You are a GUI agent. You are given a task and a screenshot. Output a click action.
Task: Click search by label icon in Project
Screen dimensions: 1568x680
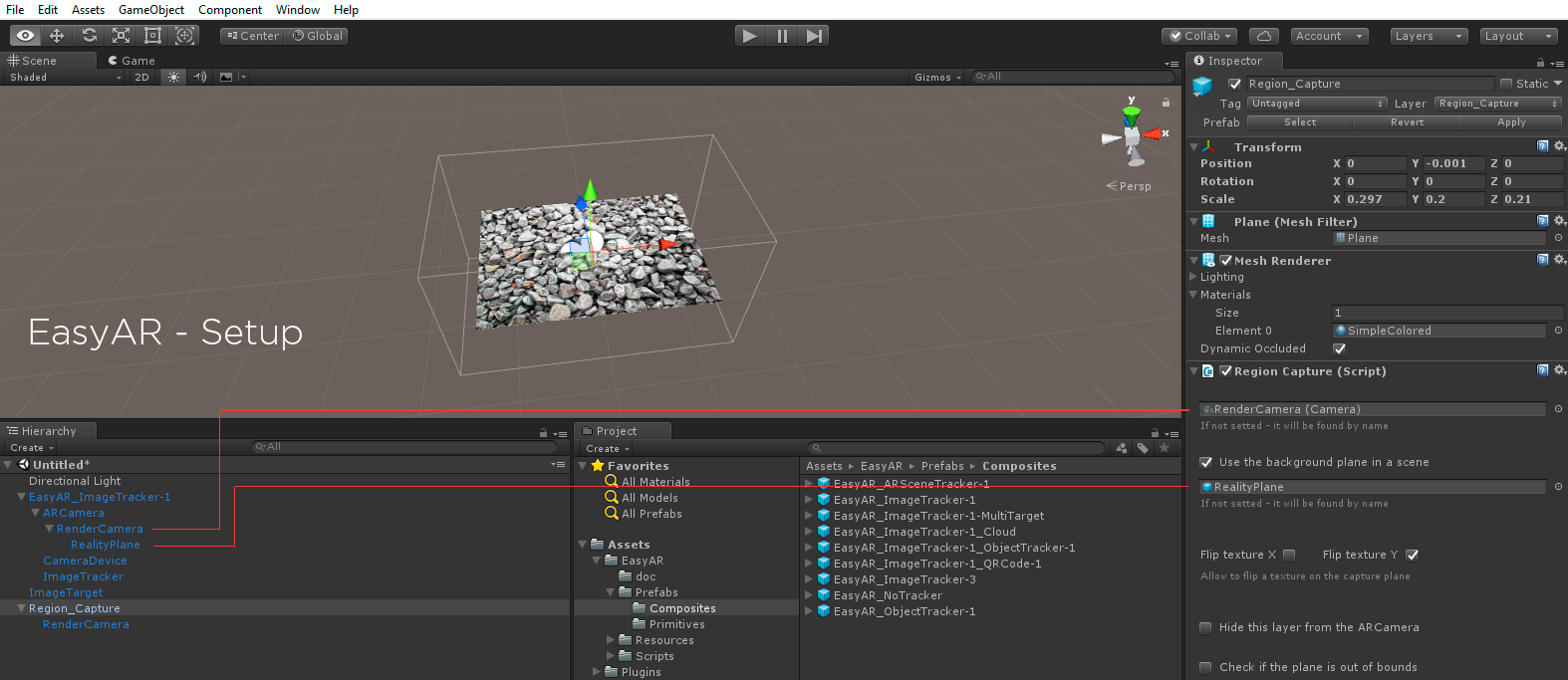tap(1143, 448)
